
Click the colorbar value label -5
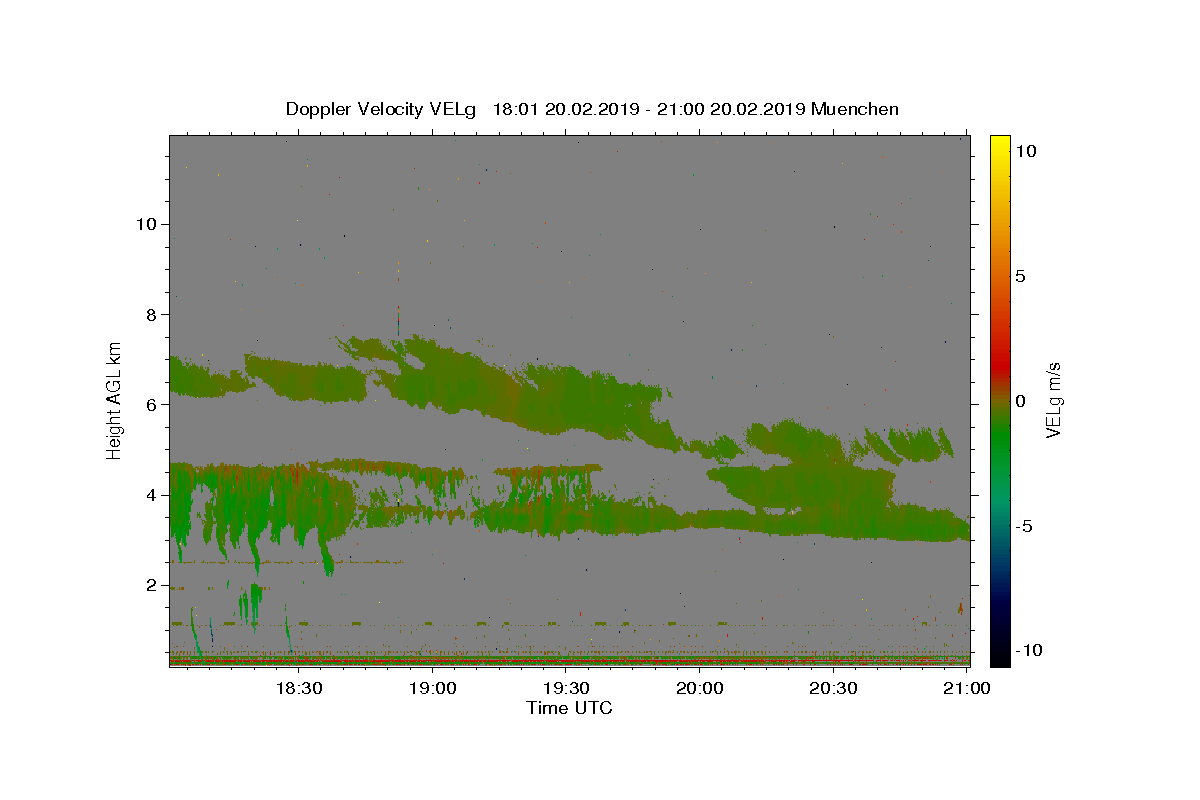pyautogui.click(x=1023, y=526)
